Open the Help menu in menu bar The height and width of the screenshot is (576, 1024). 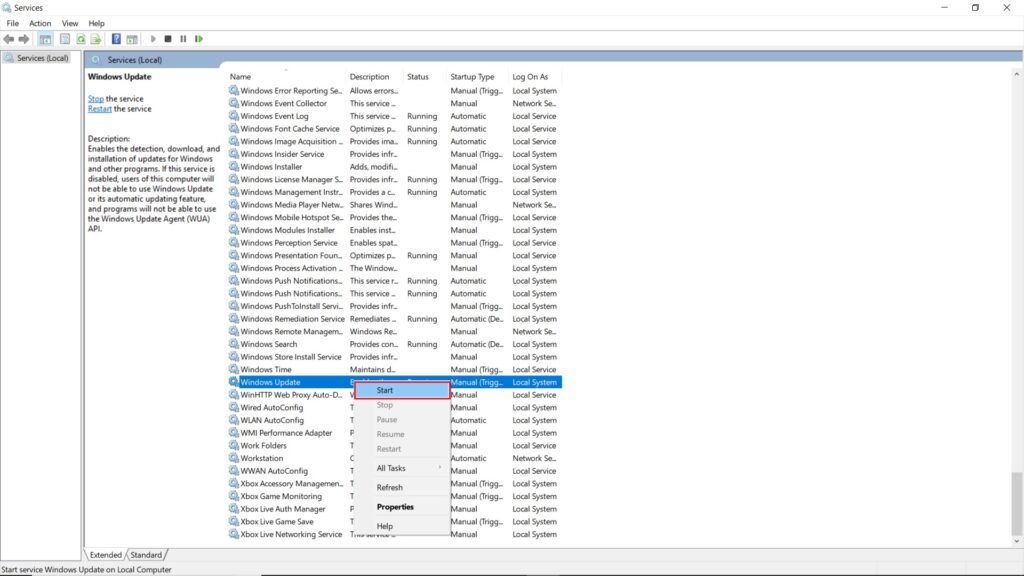click(x=97, y=23)
